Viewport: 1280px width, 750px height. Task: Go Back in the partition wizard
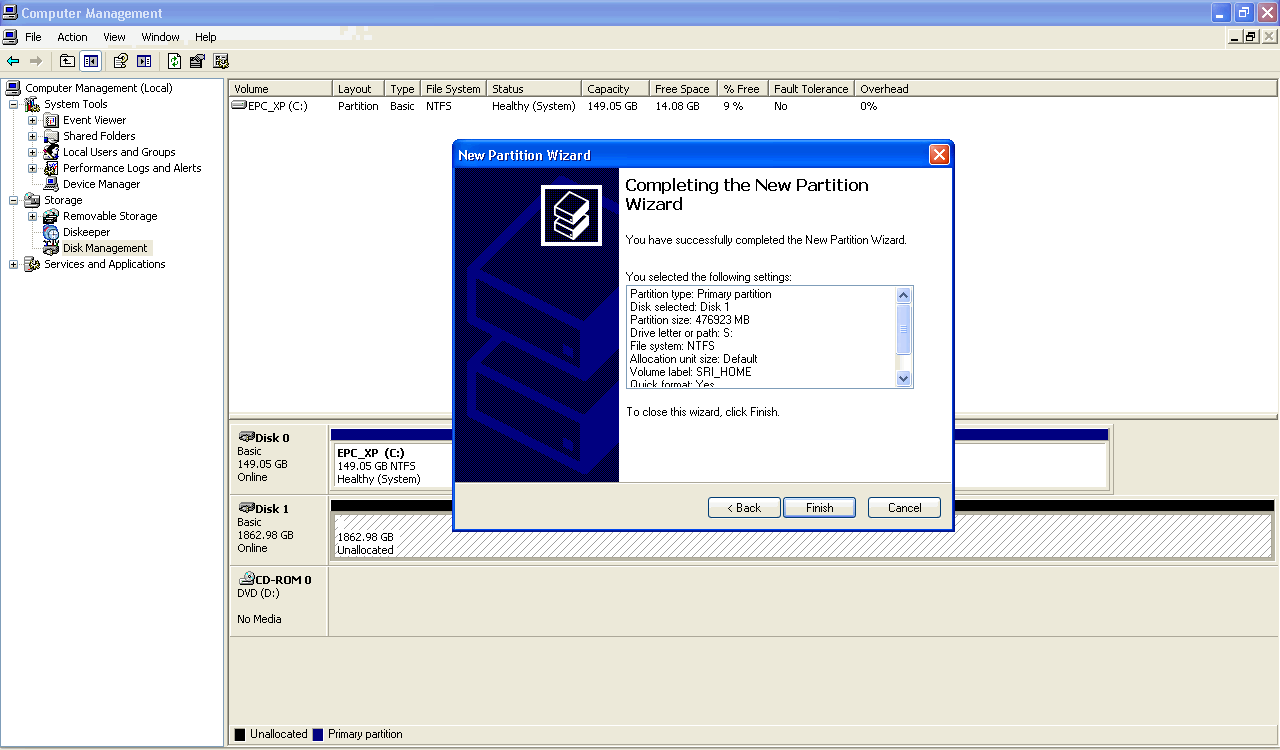point(744,508)
